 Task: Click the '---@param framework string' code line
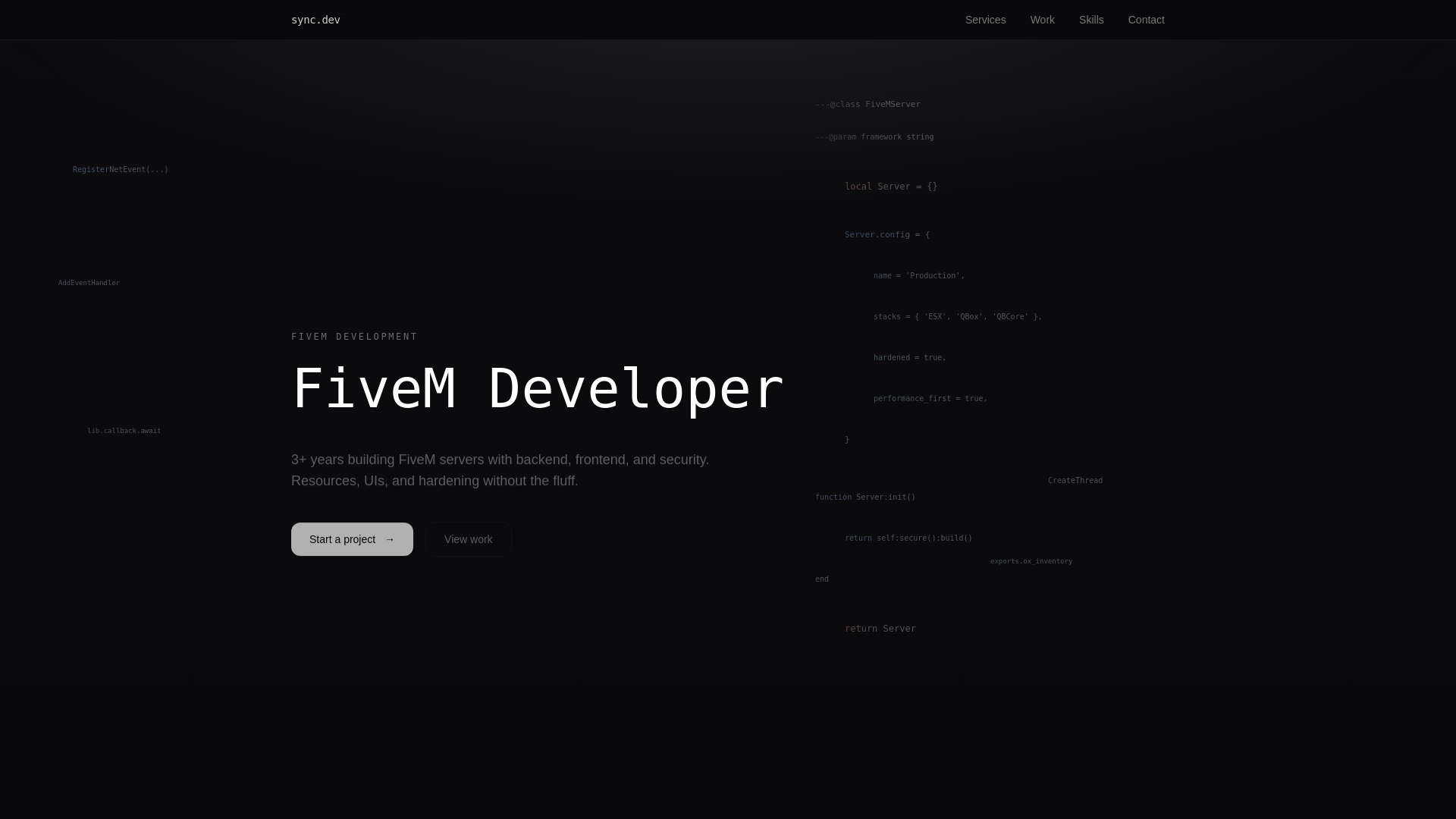(x=874, y=137)
